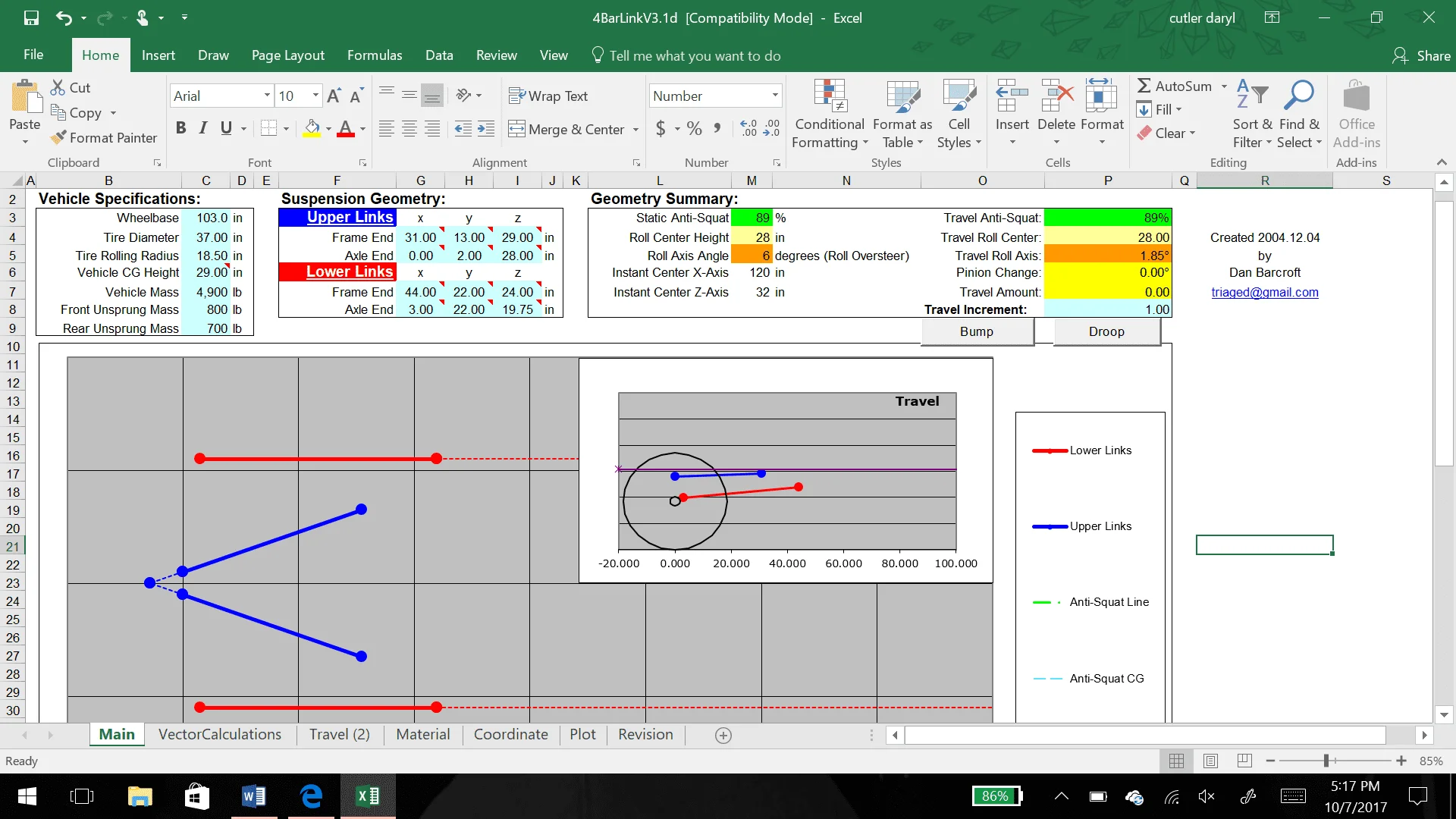Toggle Center horizontal alignment
The height and width of the screenshot is (819, 1456).
pyautogui.click(x=409, y=128)
